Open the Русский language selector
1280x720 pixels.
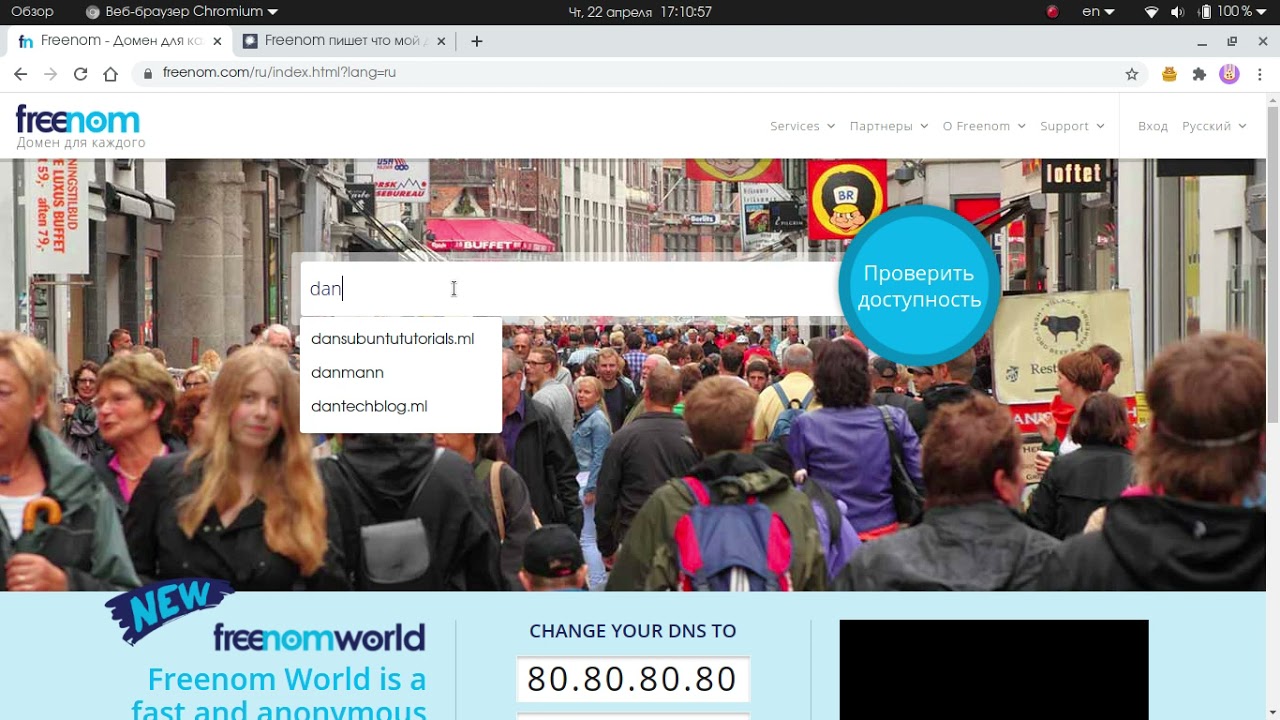click(x=1214, y=126)
